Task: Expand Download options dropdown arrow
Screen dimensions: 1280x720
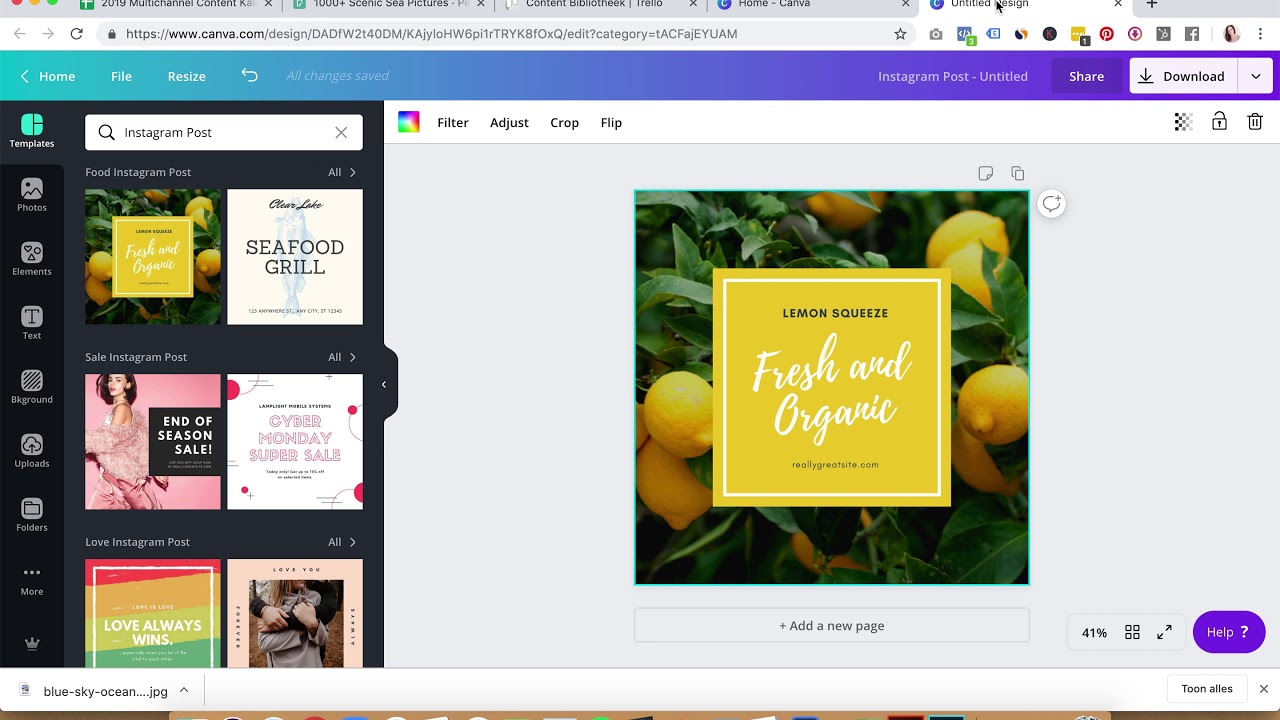Action: (1255, 76)
